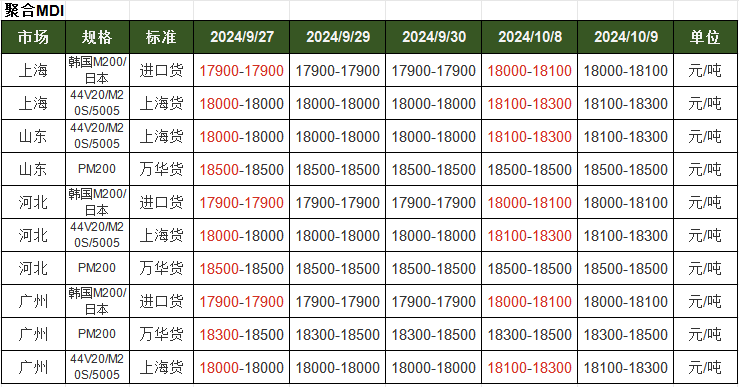Select 山东 market cell in 上海货 row
739x387 pixels.
(x=33, y=136)
